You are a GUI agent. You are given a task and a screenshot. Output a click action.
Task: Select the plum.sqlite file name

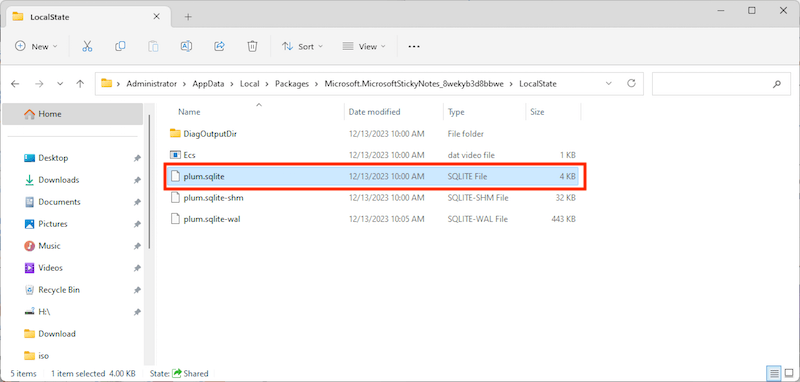pos(204,176)
